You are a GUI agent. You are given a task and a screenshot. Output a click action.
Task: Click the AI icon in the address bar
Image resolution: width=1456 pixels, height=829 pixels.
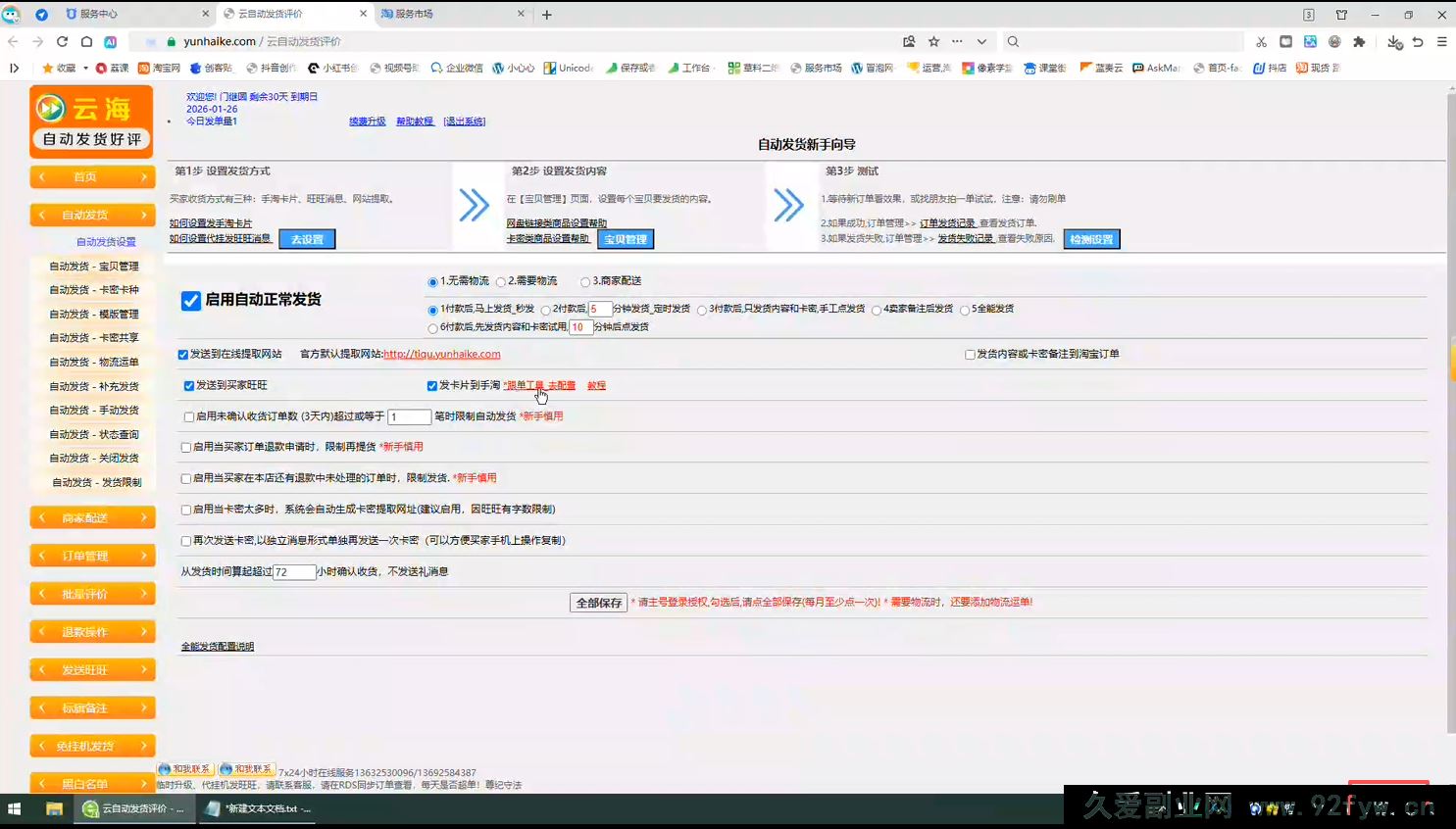pyautogui.click(x=110, y=42)
